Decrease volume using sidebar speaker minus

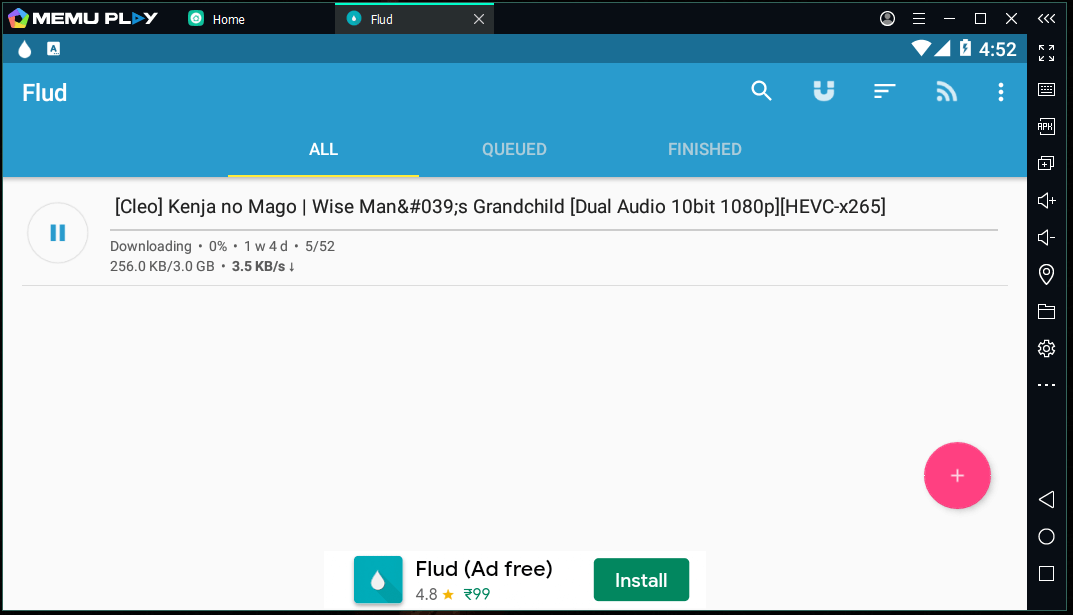coord(1046,237)
